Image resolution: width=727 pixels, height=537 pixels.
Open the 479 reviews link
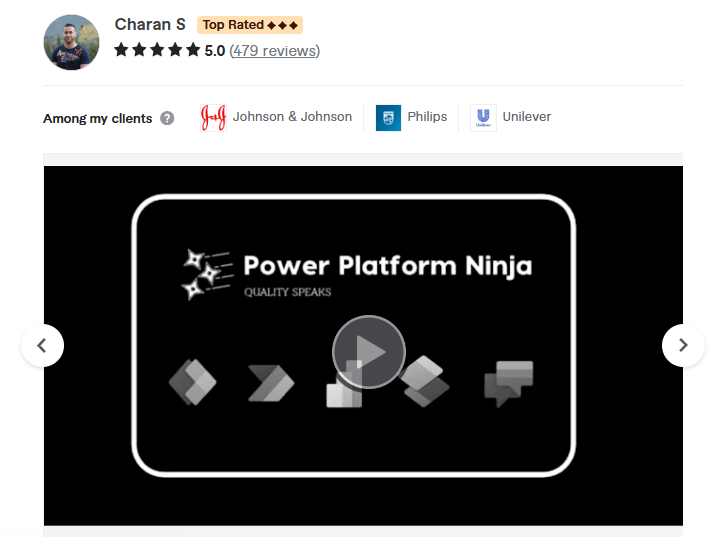click(274, 51)
